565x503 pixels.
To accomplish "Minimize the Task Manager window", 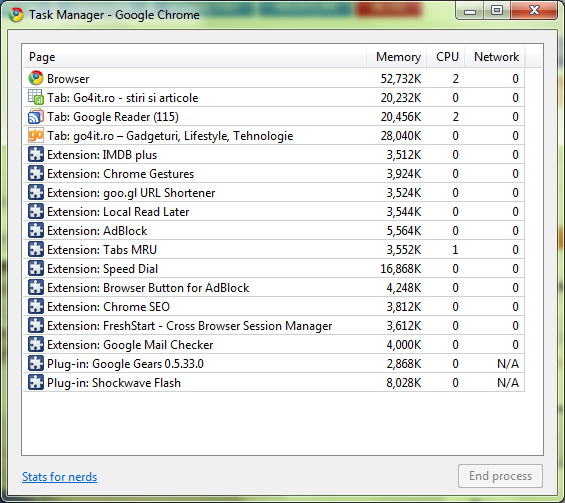I will 470,11.
